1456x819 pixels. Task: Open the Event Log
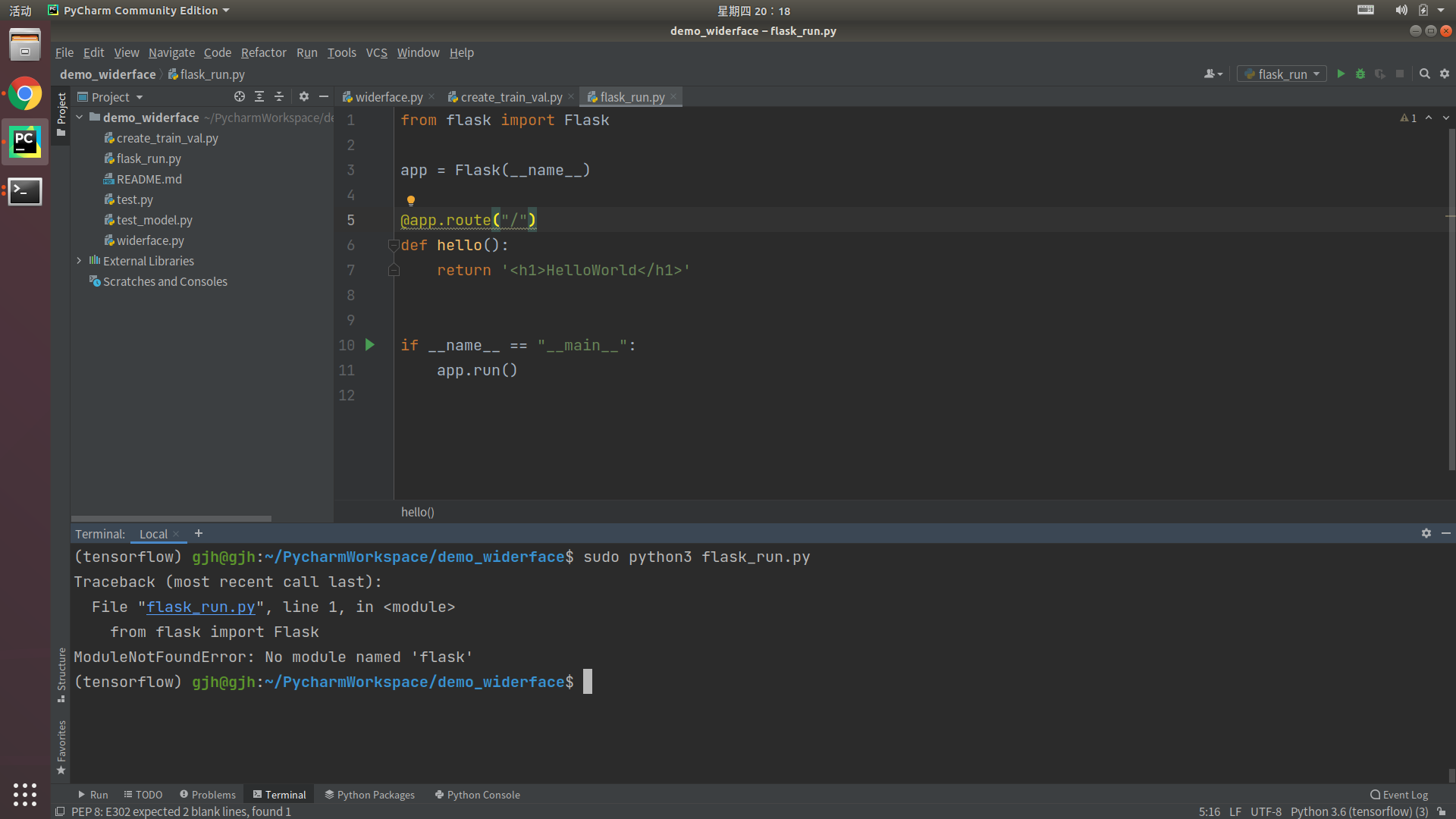click(1399, 795)
